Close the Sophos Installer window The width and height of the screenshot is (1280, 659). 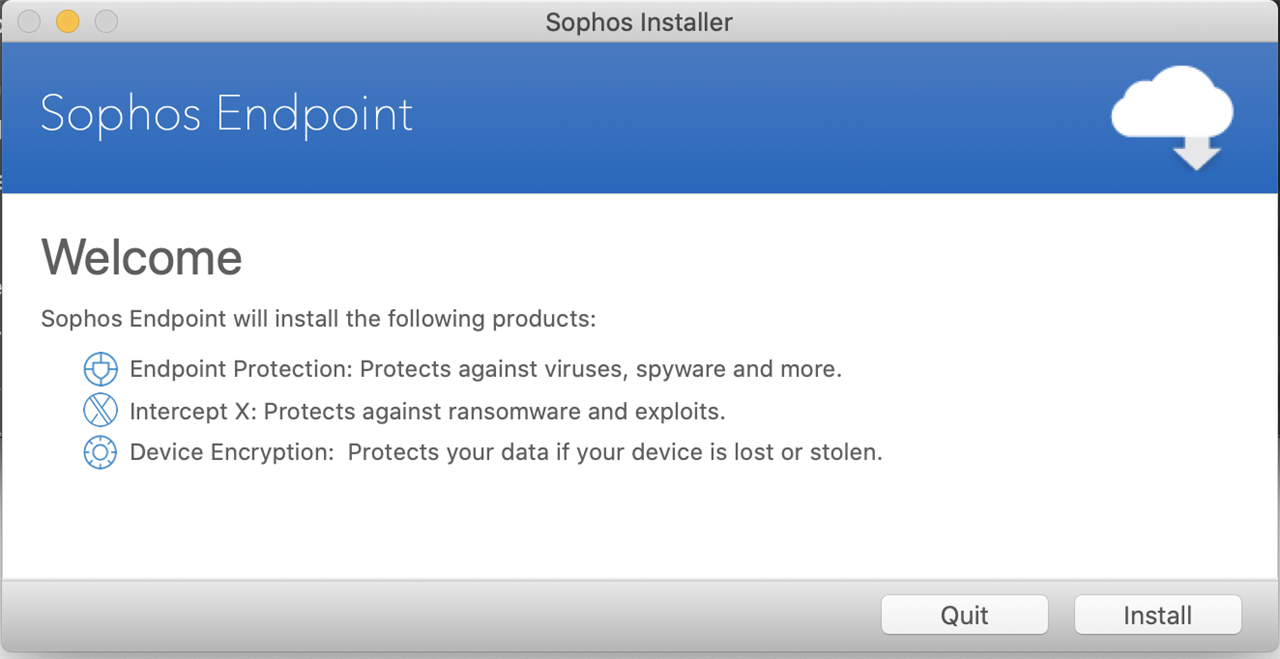29,21
